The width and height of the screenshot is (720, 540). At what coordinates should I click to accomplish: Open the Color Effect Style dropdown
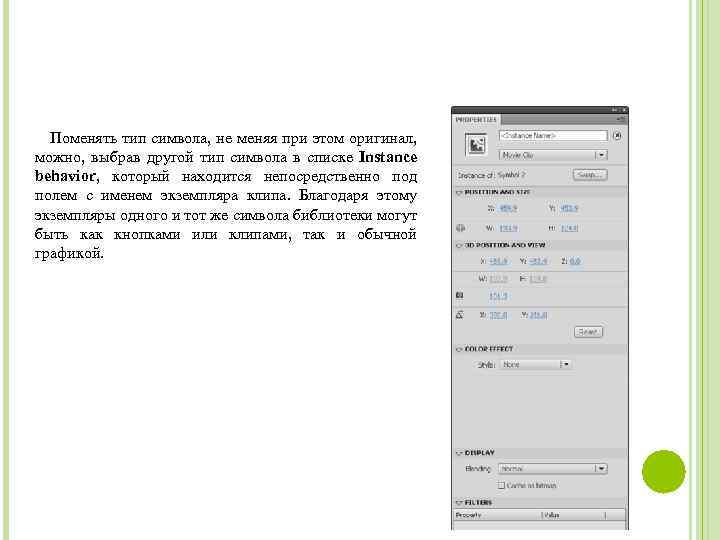(x=535, y=365)
